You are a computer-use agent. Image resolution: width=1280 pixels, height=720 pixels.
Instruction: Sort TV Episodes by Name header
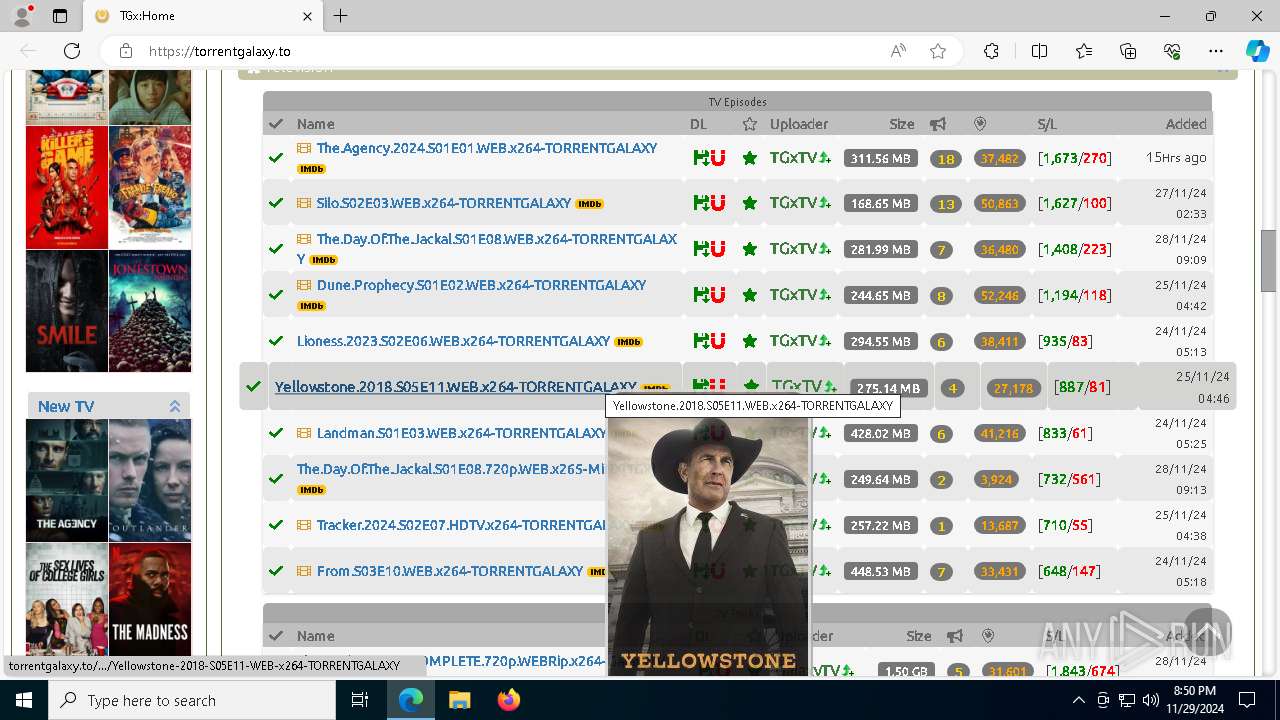click(x=315, y=124)
